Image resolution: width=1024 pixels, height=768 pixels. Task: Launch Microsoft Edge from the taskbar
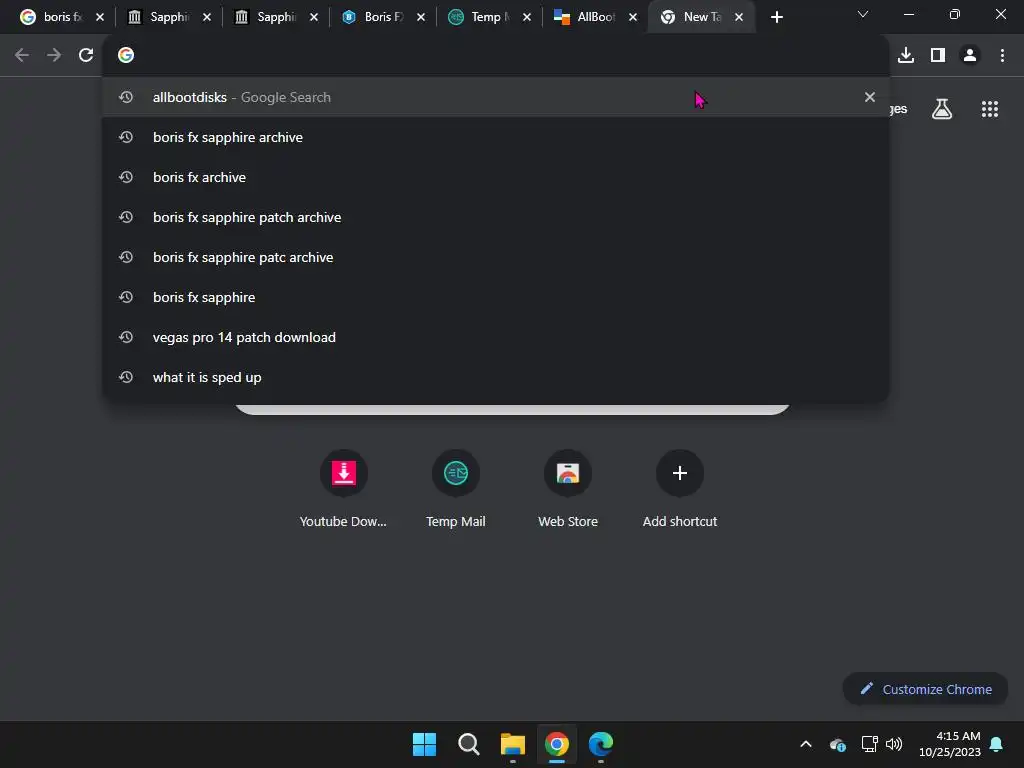pyautogui.click(x=601, y=744)
